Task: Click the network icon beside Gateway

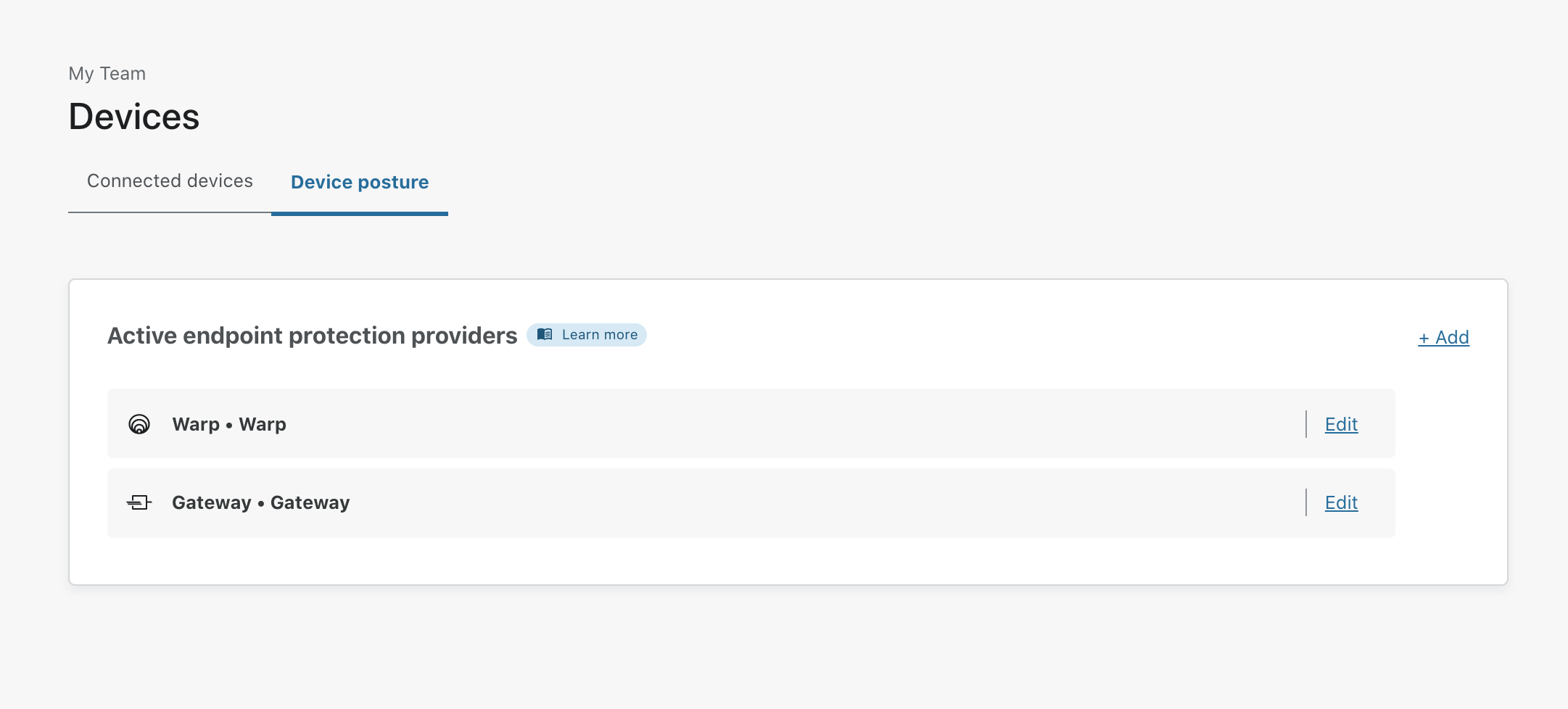Action: point(139,502)
